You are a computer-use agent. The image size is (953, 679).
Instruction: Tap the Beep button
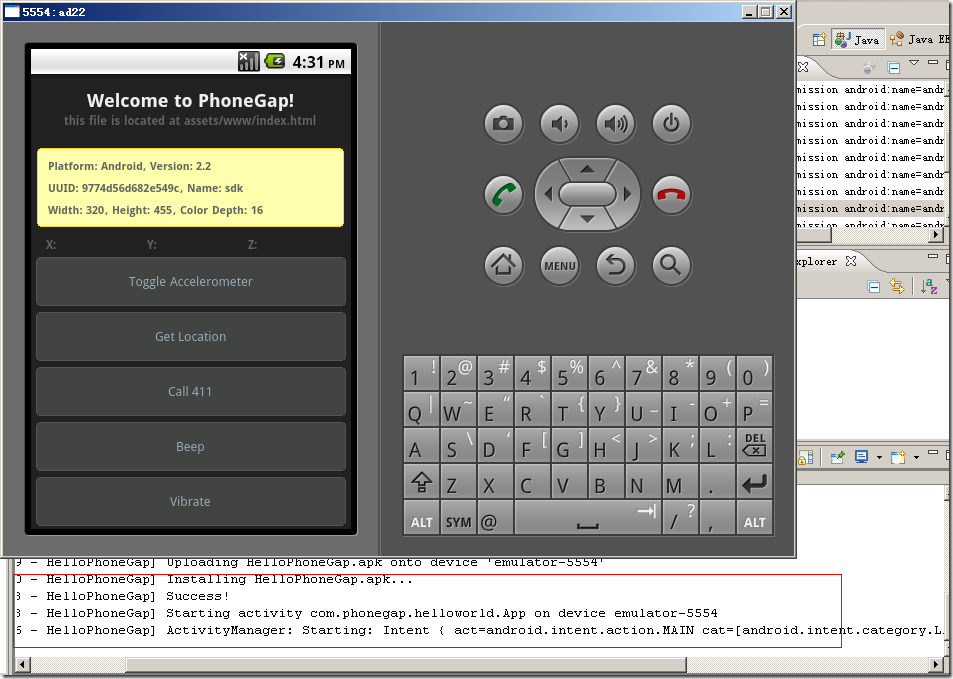point(191,447)
